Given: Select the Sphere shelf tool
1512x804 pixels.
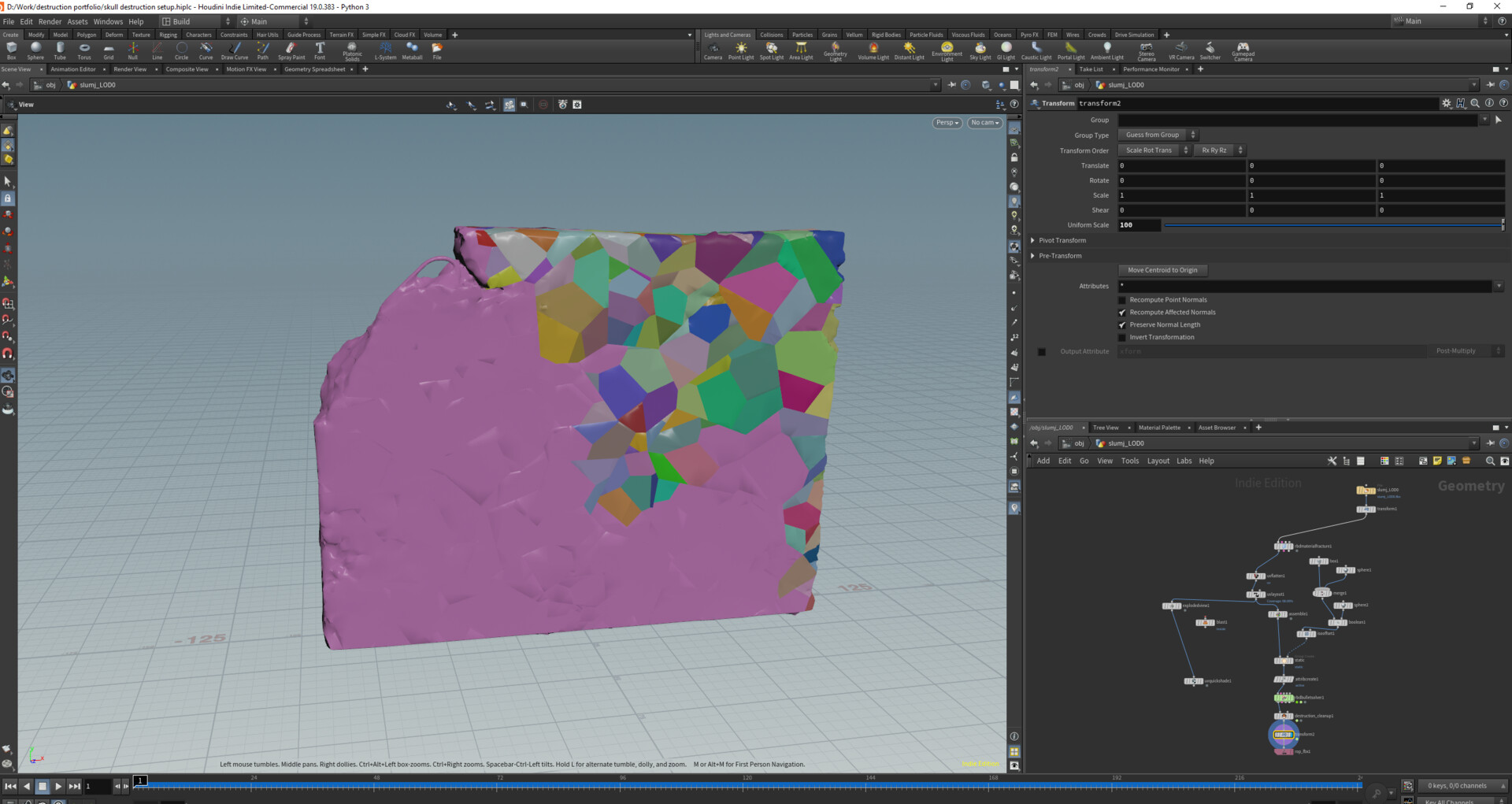Looking at the screenshot, I should point(35,50).
